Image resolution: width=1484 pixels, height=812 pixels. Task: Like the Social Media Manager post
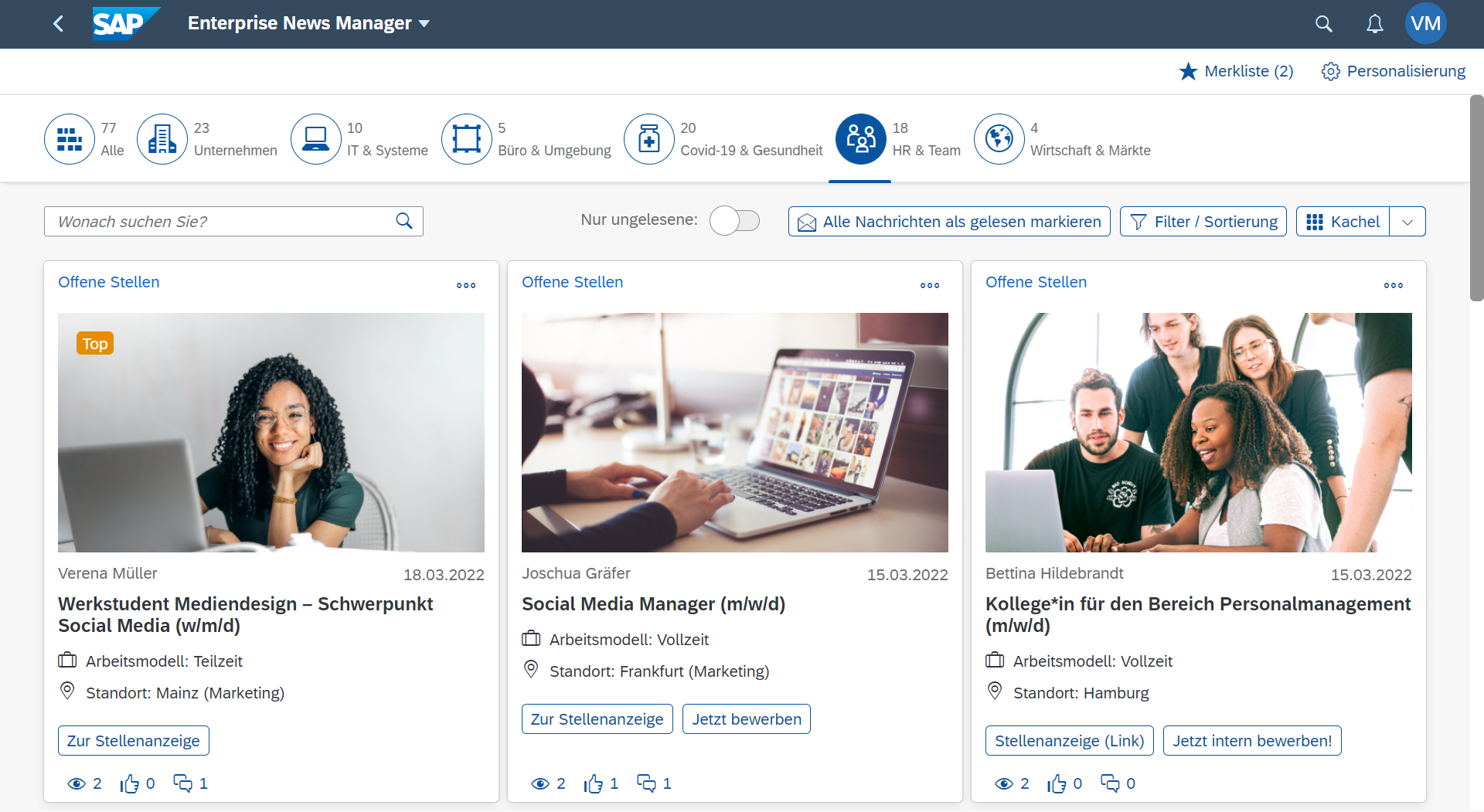tap(594, 783)
